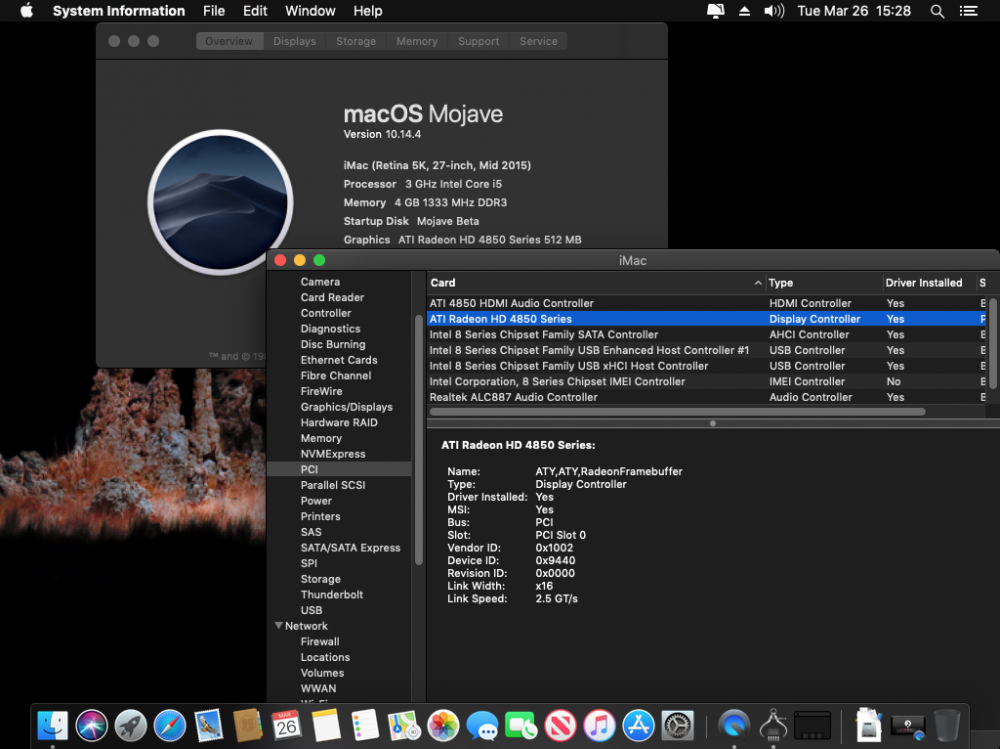Open Mail stamp icon in dock
The image size is (1000, 749).
click(209, 726)
